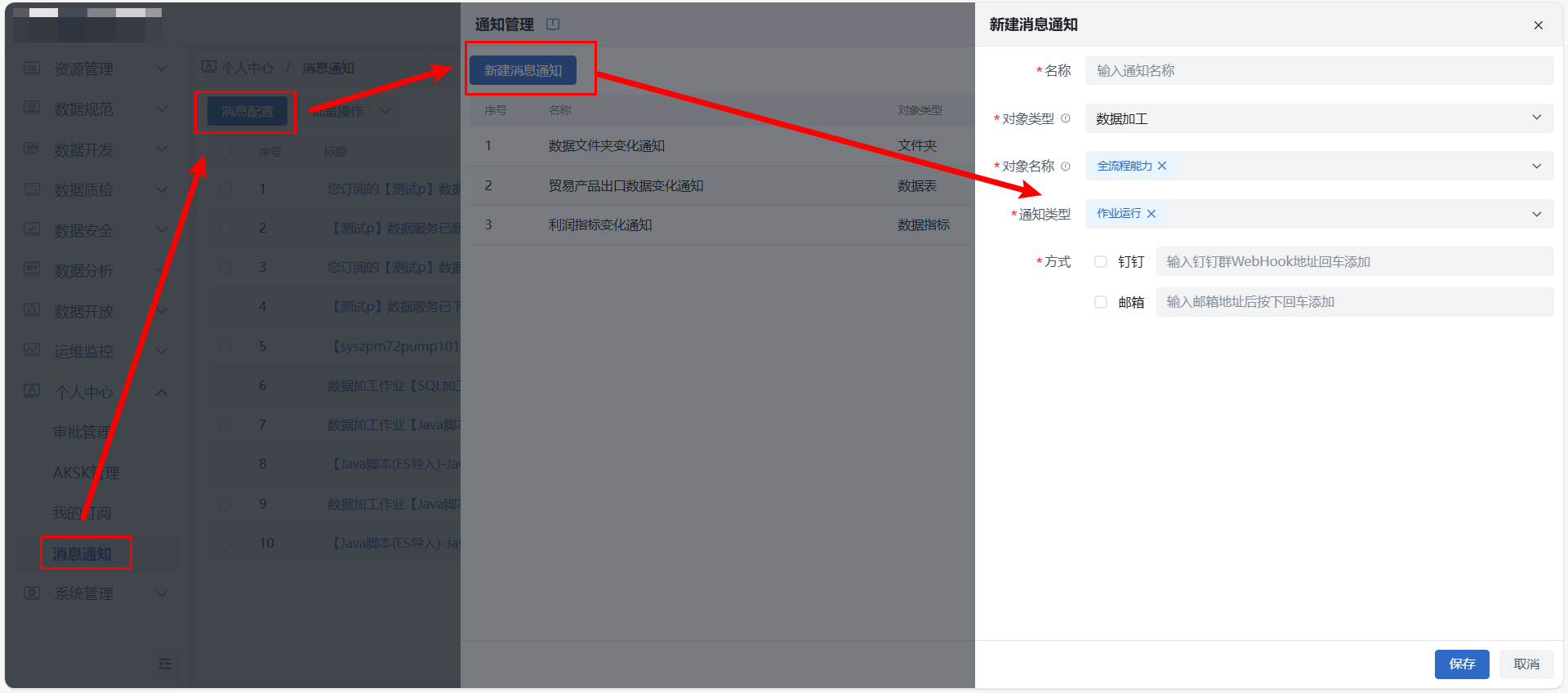Click the 运维监控 sidebar icon
Viewport: 1568px width, 693px height.
32,351
